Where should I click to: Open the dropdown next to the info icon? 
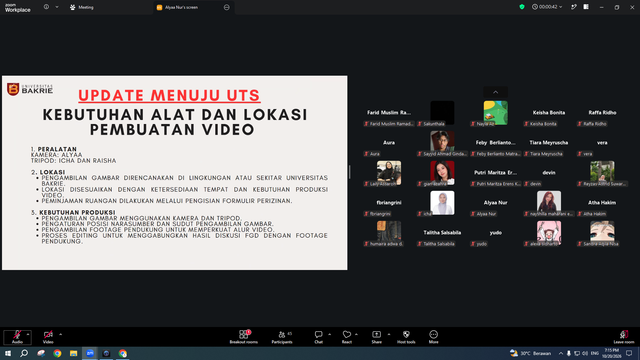[57, 7]
